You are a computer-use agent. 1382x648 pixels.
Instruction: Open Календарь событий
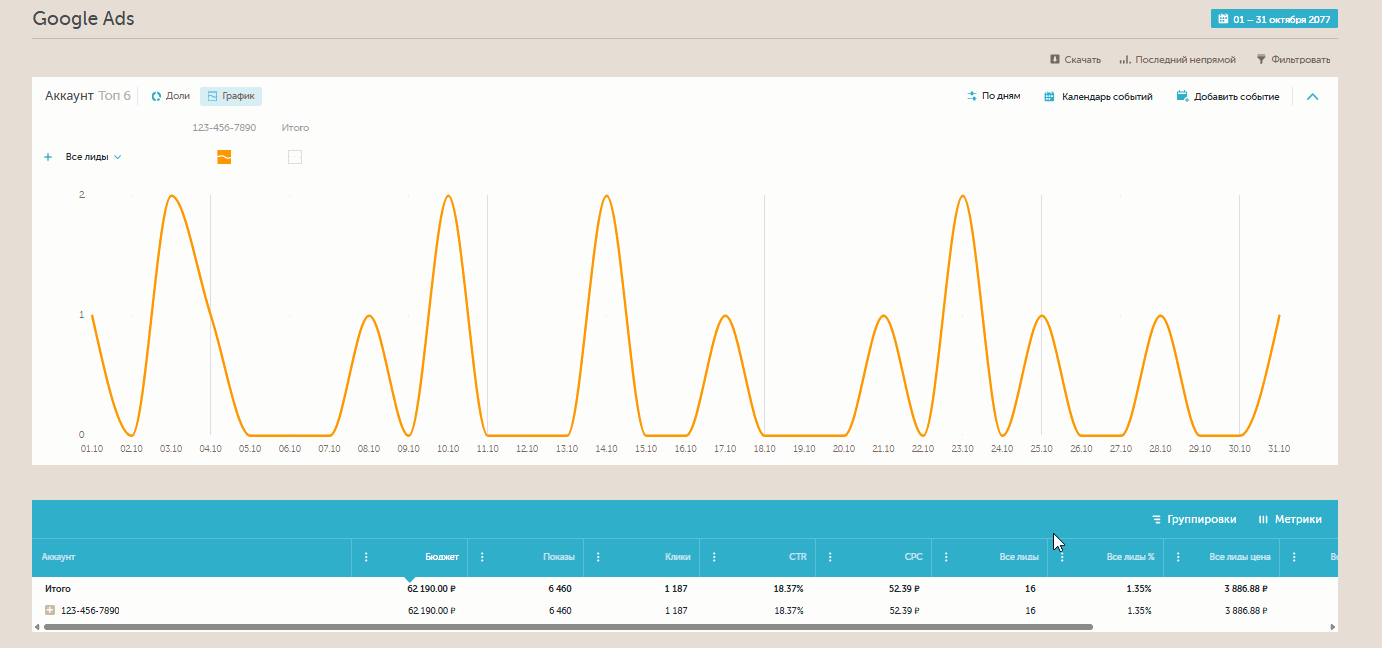tap(1098, 97)
